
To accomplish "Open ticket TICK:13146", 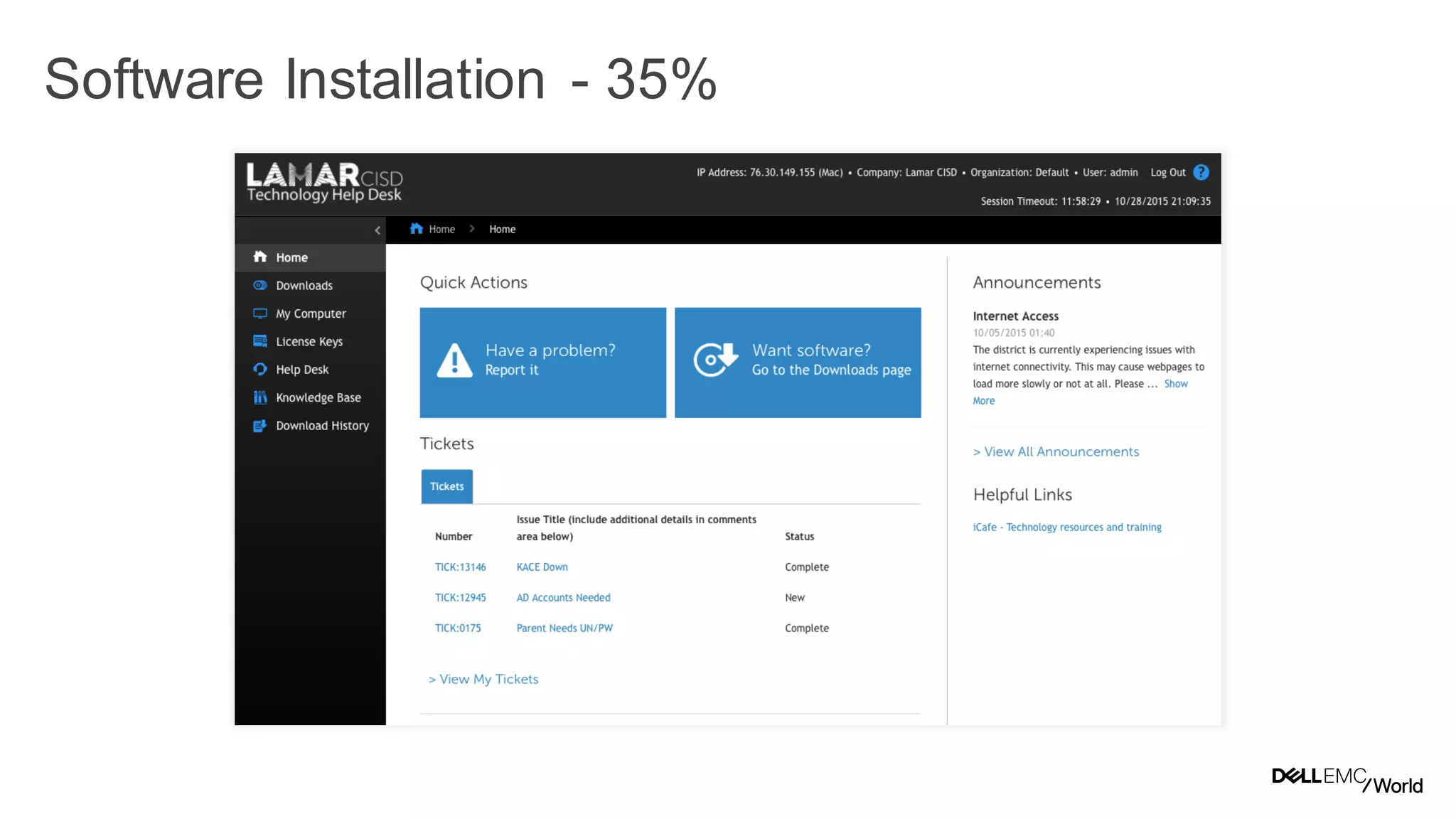I will pyautogui.click(x=461, y=567).
